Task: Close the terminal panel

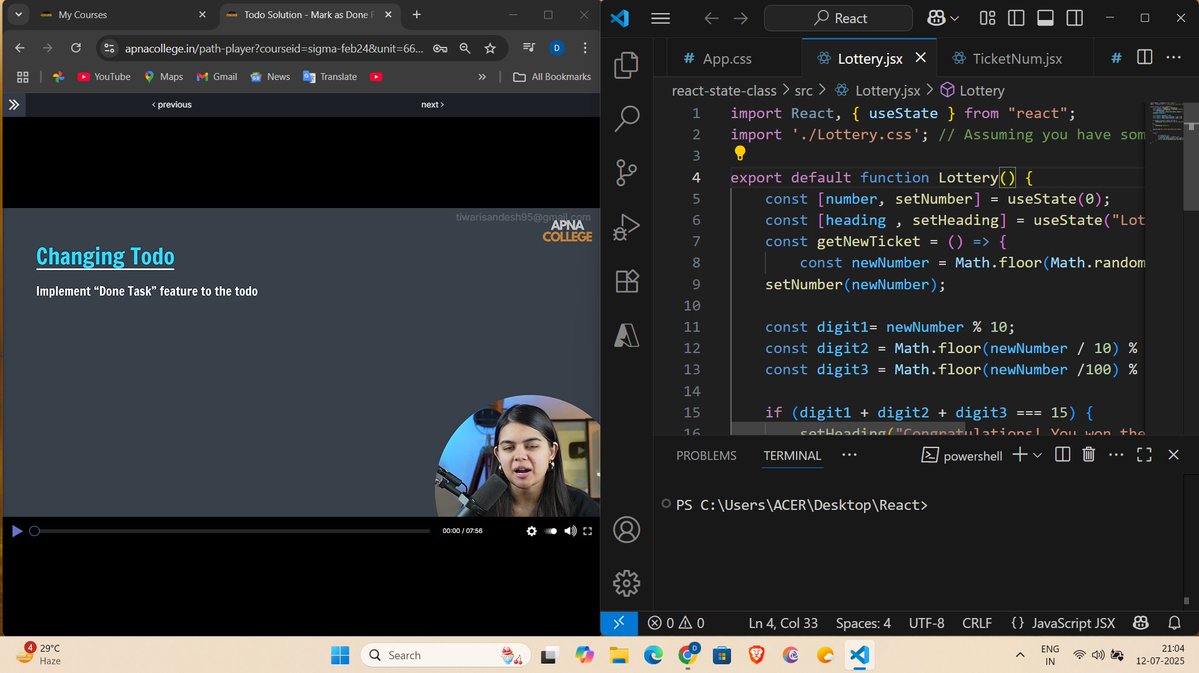Action: 1174,454
